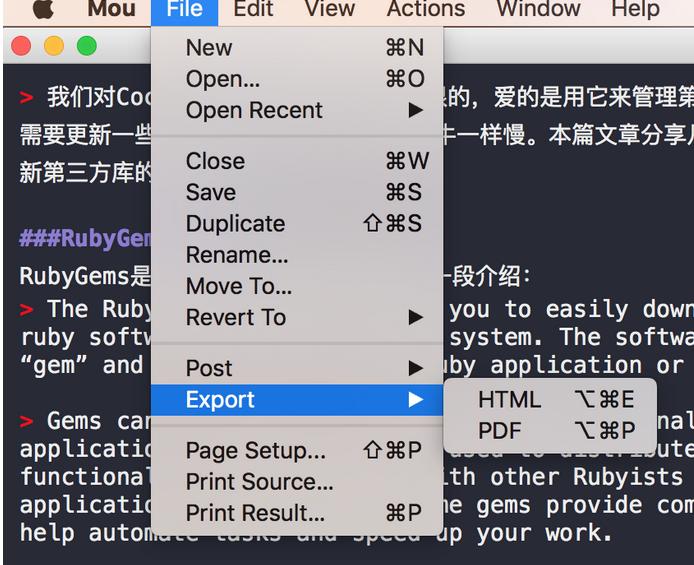Image resolution: width=694 pixels, height=565 pixels.
Task: Open the Actions menu
Action: point(426,9)
